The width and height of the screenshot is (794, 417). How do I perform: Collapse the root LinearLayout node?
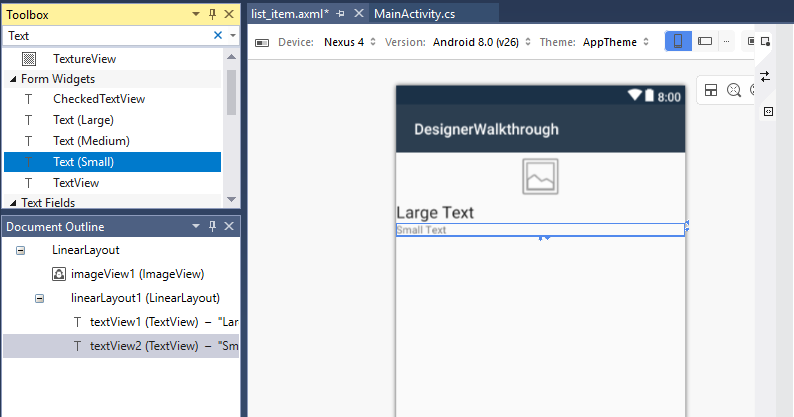[20, 250]
